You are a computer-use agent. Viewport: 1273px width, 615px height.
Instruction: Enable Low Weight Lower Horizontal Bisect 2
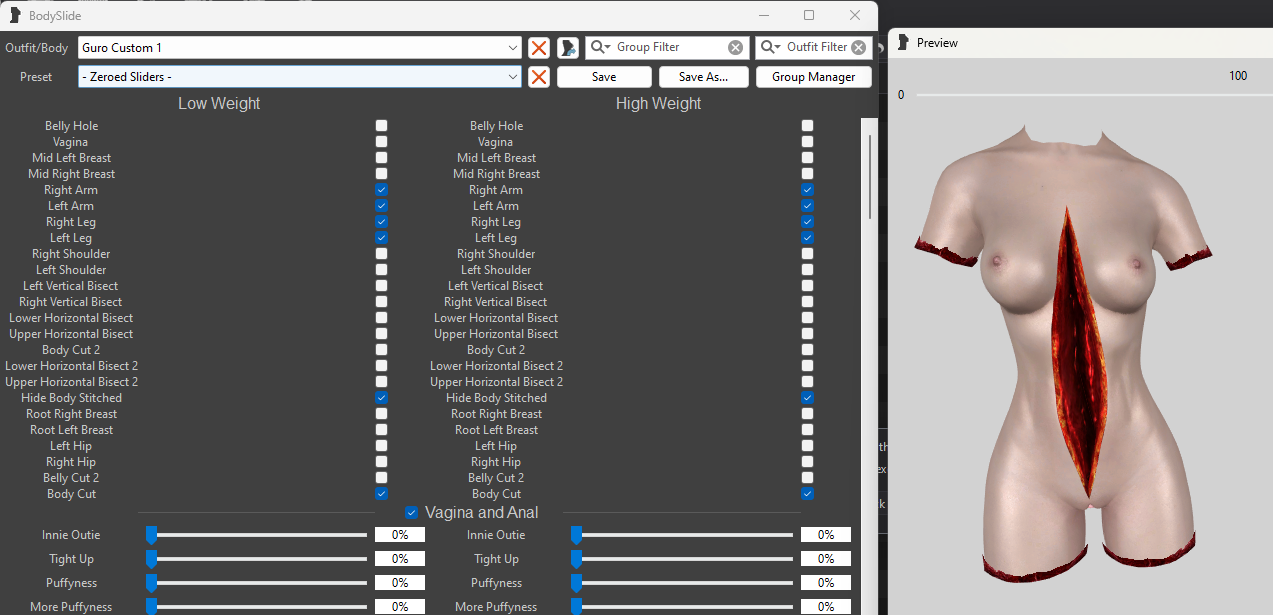point(381,366)
